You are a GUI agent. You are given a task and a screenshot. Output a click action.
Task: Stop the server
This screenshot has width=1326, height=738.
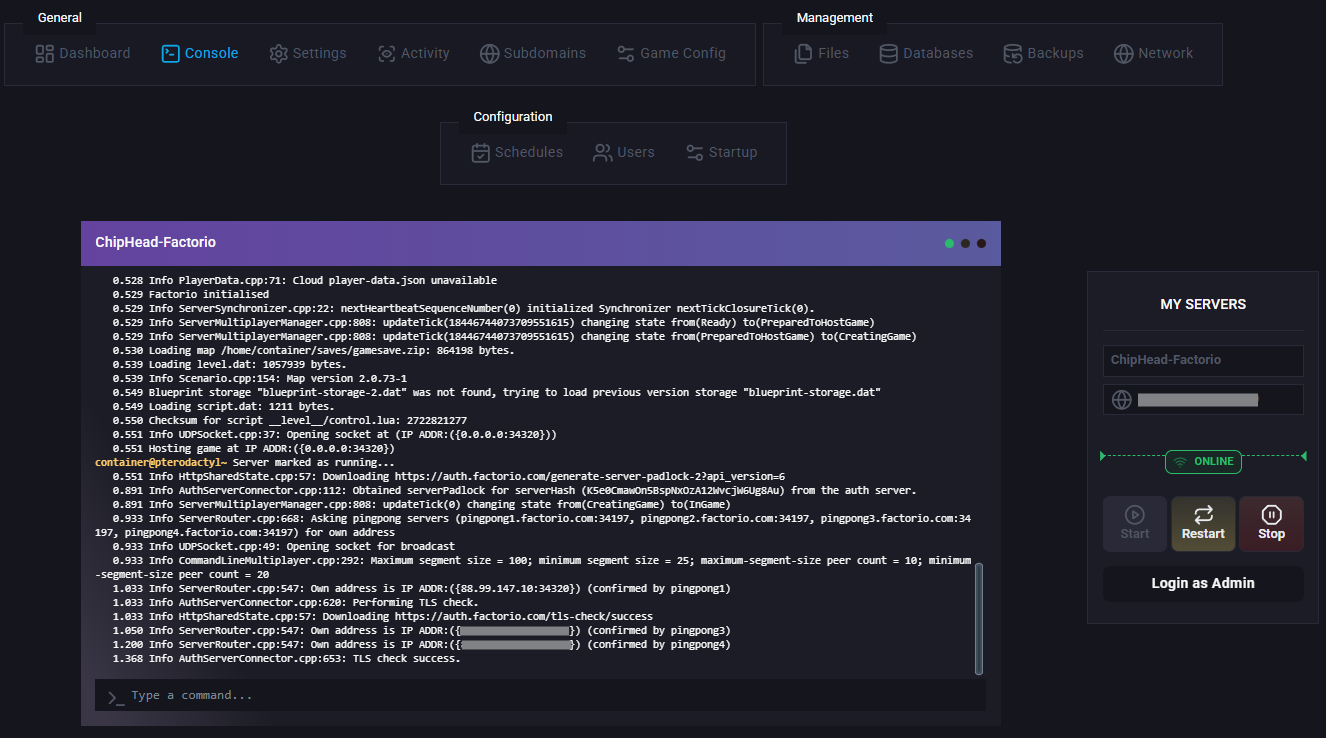point(1271,524)
